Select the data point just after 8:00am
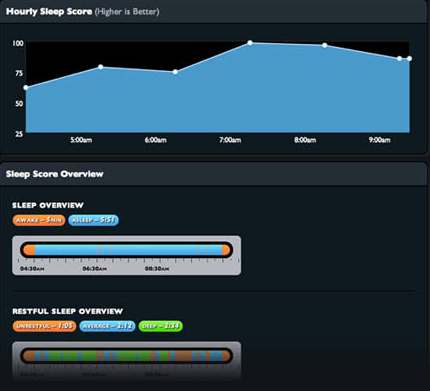Viewport: 430px width, 391px height. coord(325,45)
